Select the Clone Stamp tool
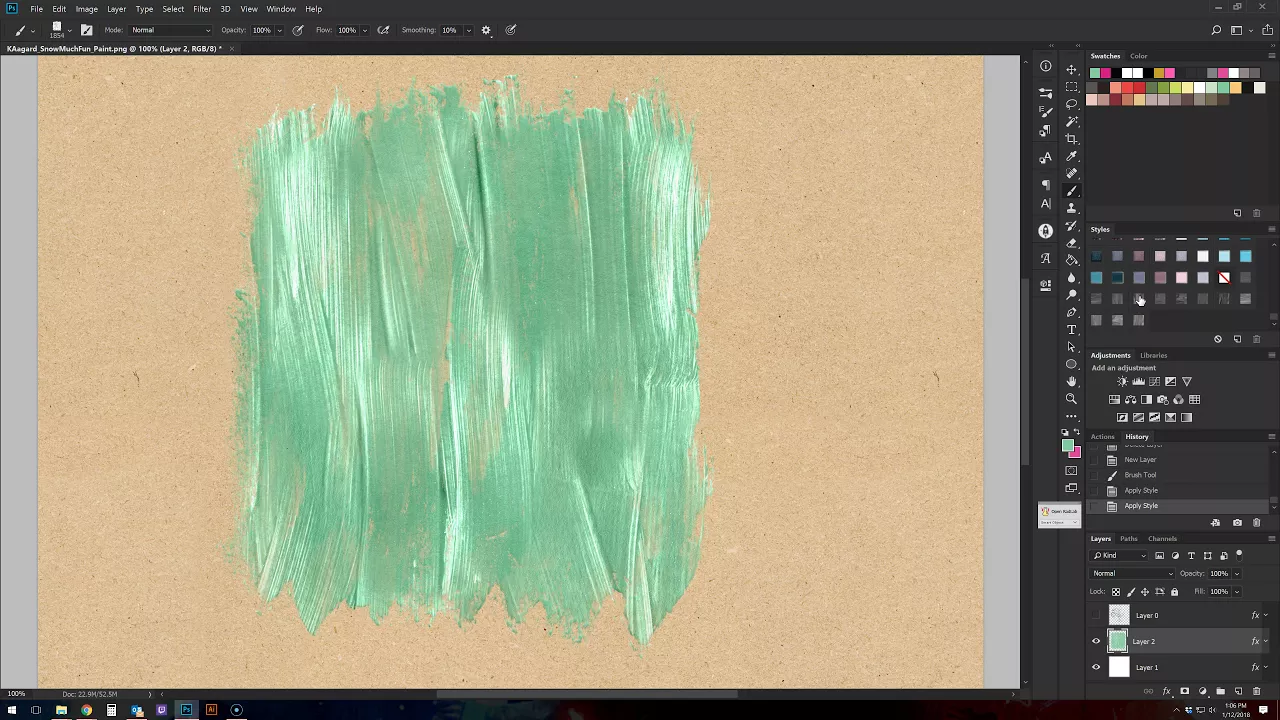This screenshot has width=1280, height=720. pyautogui.click(x=1071, y=208)
